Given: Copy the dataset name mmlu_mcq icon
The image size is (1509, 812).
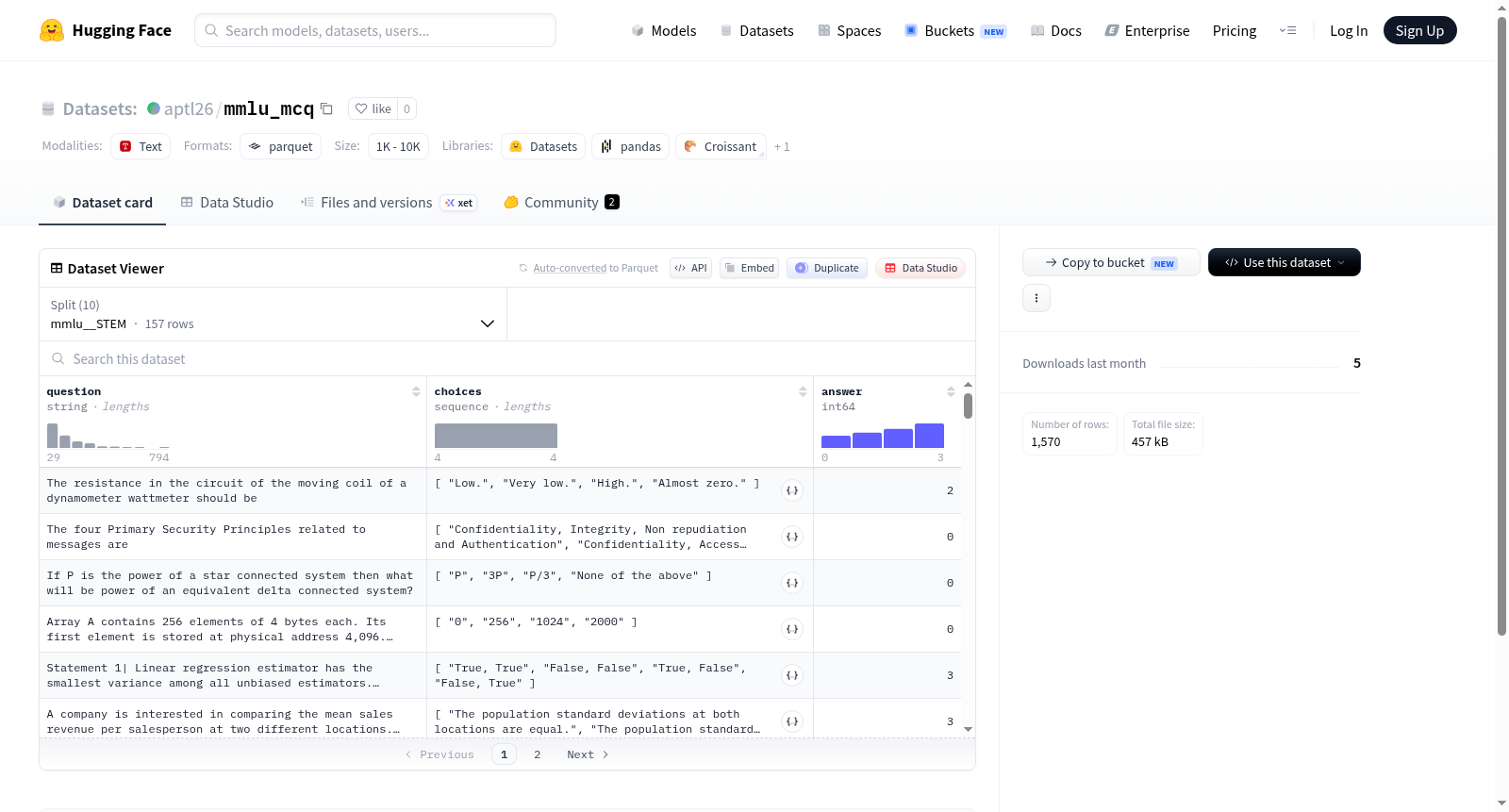Looking at the screenshot, I should 326,108.
